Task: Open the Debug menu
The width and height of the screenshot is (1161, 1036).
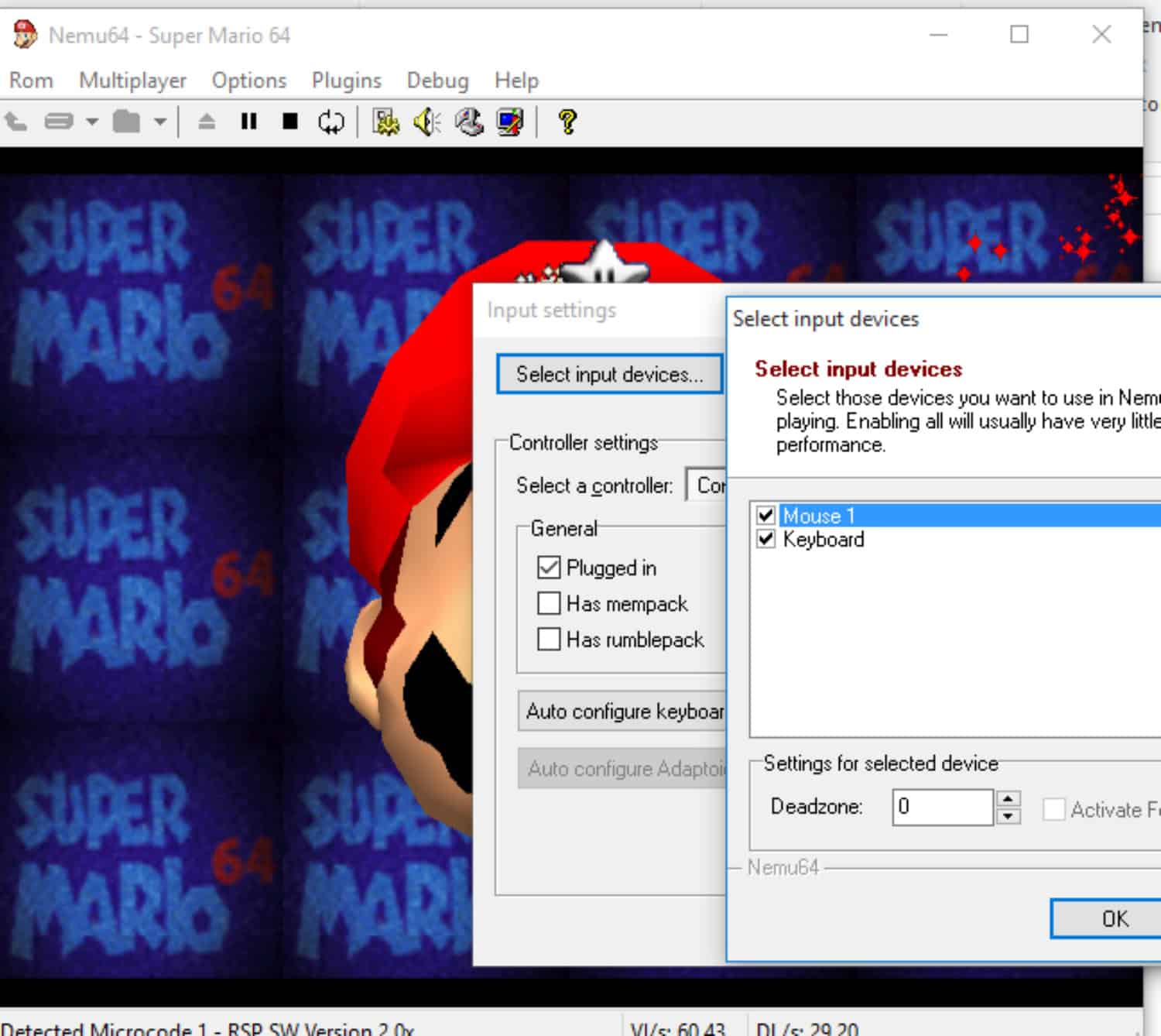Action: coord(438,81)
